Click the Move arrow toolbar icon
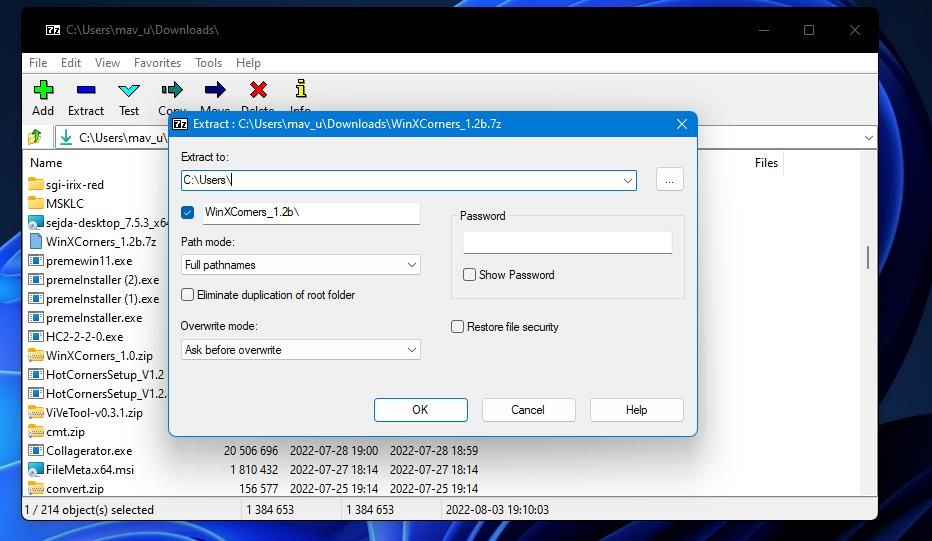This screenshot has height=541, width=932. coord(215,90)
